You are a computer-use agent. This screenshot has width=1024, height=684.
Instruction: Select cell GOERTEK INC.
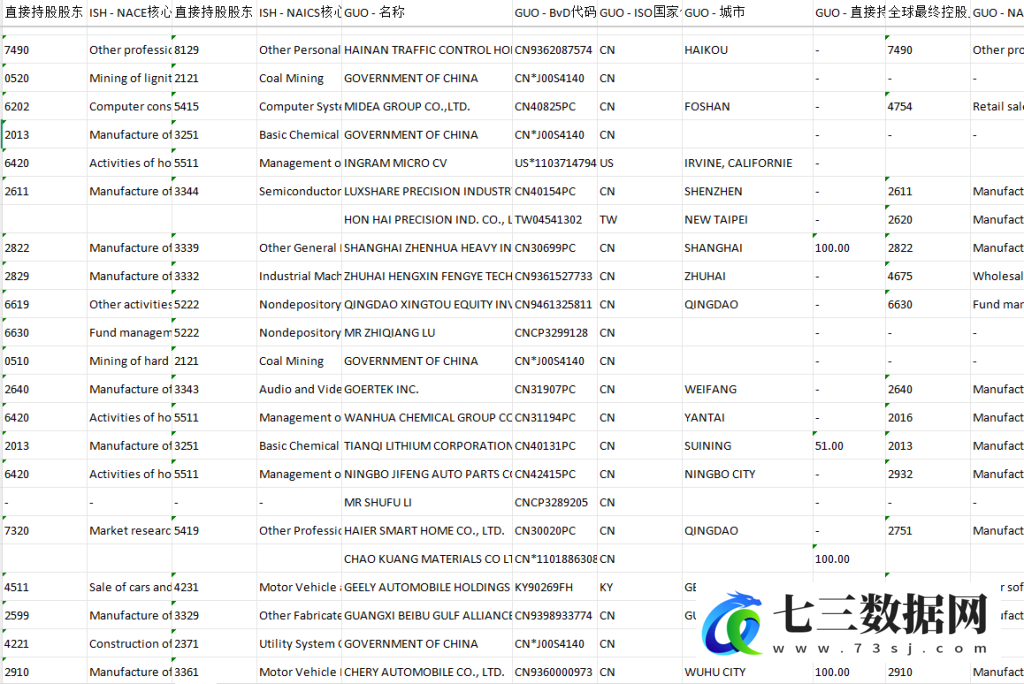[x=427, y=389]
